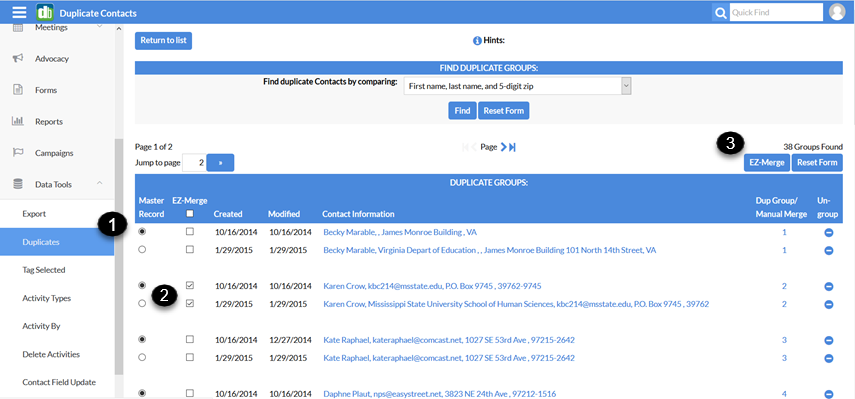Screen dimensions: 855x399
Task: Set Kate Raphael 1/29/2015 as master record
Action: coord(142,357)
